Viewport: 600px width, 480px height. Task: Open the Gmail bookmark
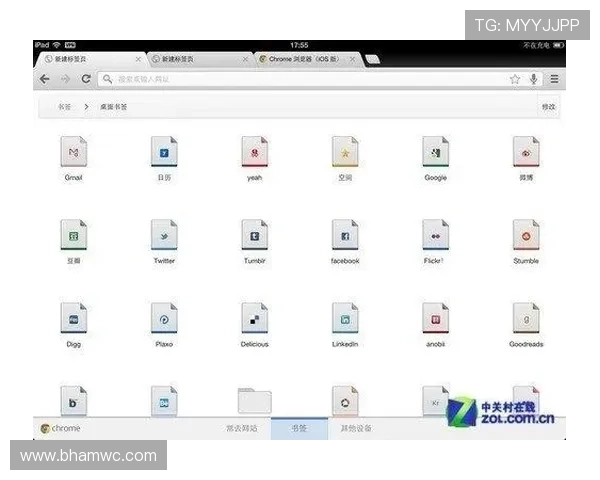click(x=73, y=152)
